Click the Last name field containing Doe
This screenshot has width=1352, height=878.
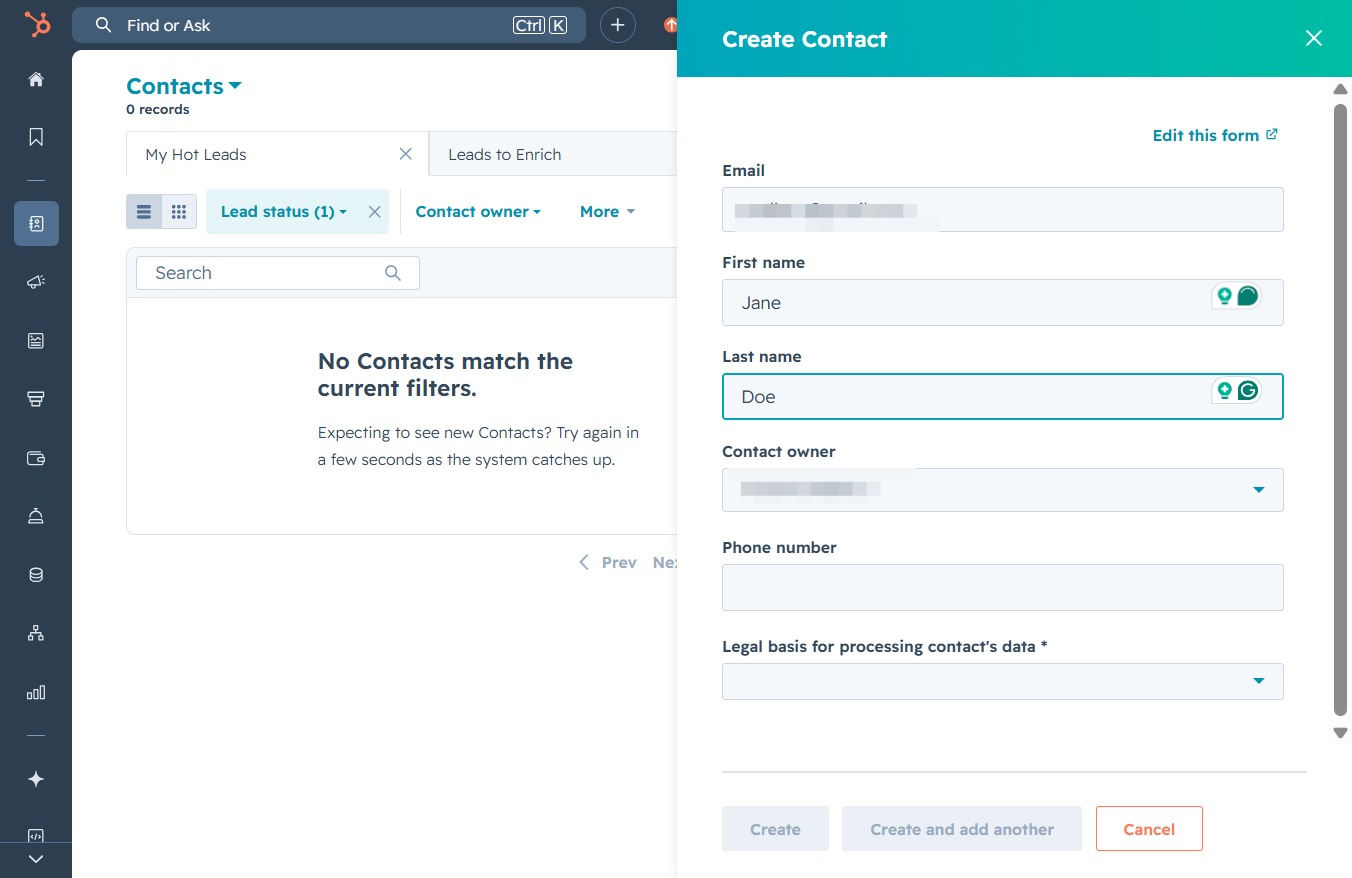click(1002, 396)
